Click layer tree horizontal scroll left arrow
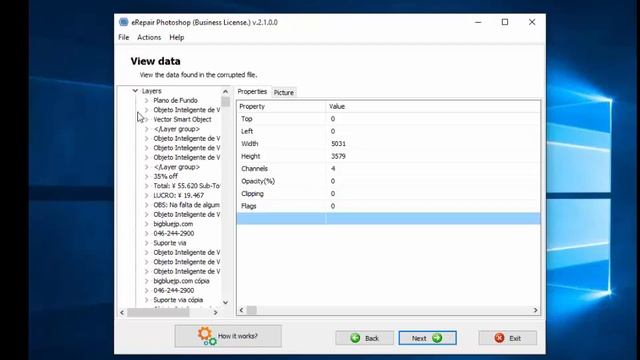Viewport: 640px width, 360px height. point(122,313)
